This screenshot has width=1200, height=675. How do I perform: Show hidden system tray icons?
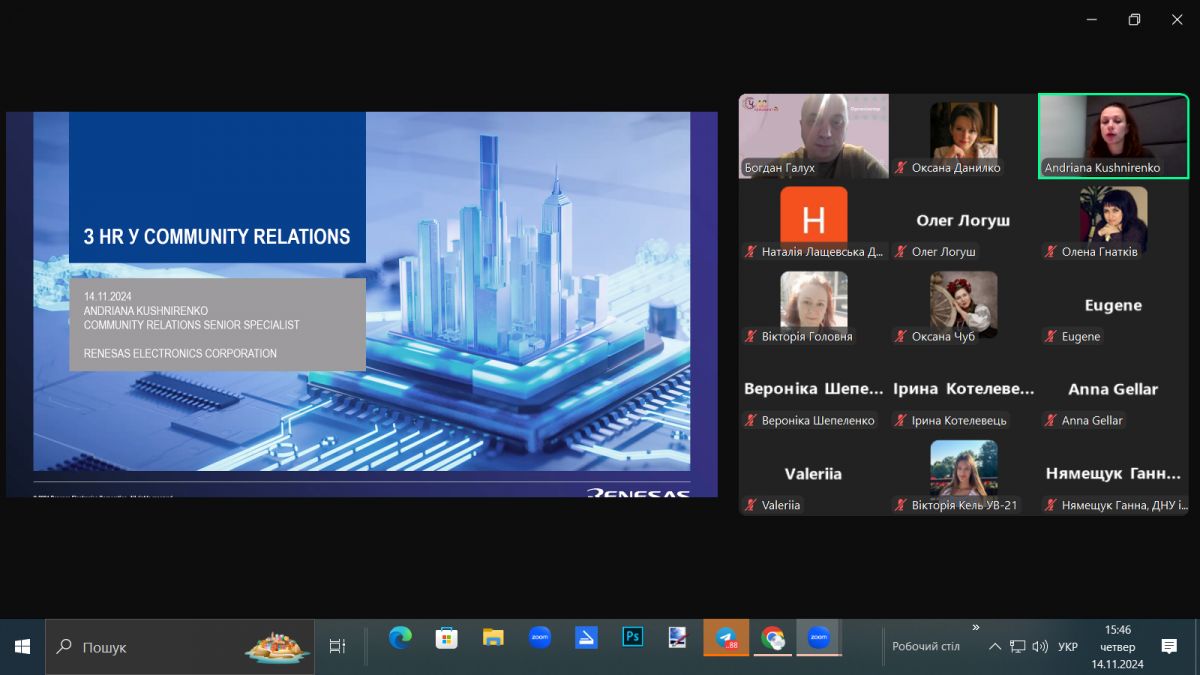[995, 647]
